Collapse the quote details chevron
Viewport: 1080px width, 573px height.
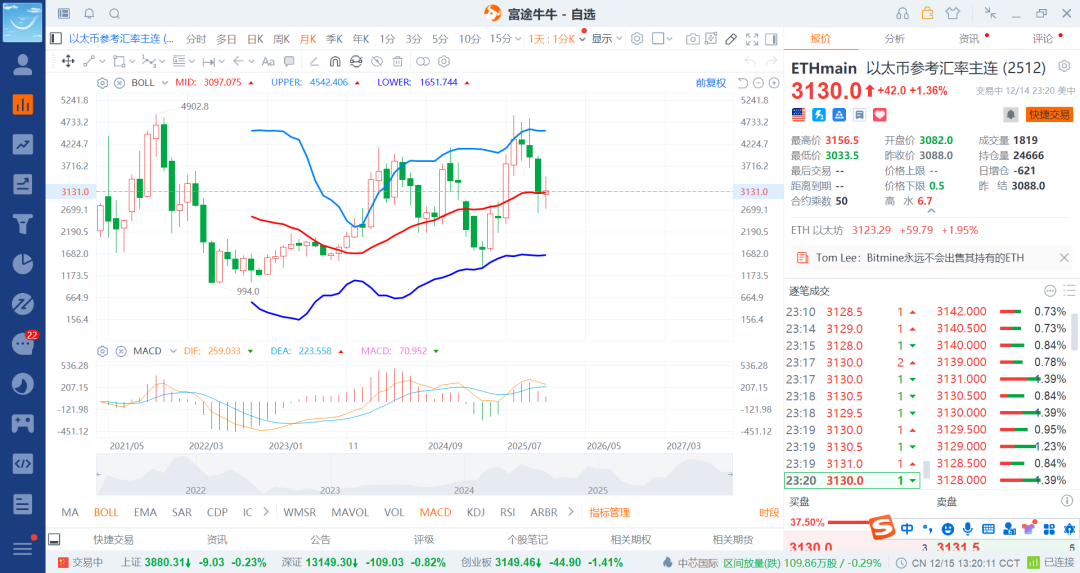(x=933, y=208)
